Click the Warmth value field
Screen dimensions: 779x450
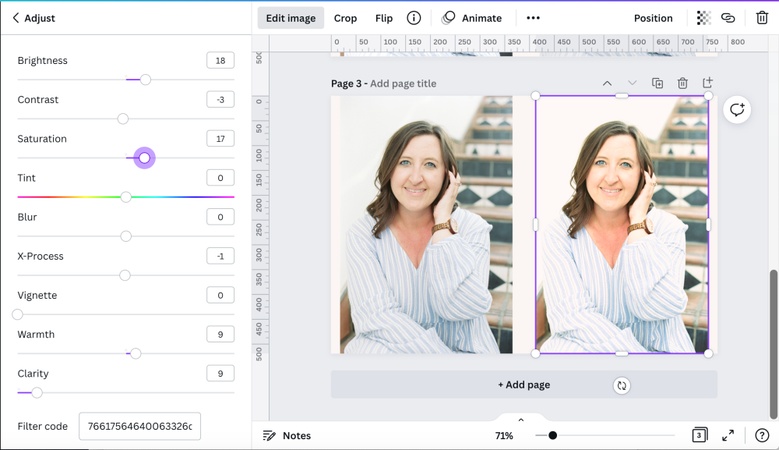pos(220,334)
